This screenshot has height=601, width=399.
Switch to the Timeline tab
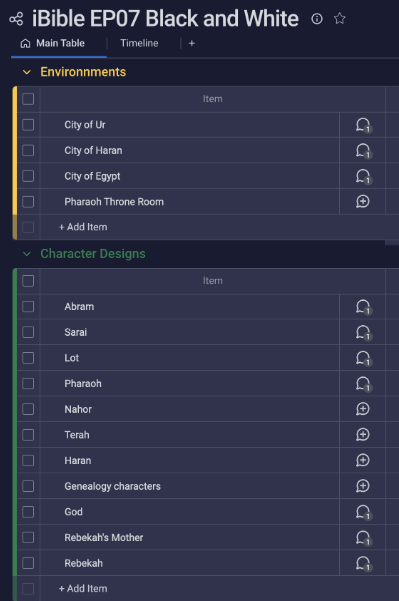tap(139, 43)
